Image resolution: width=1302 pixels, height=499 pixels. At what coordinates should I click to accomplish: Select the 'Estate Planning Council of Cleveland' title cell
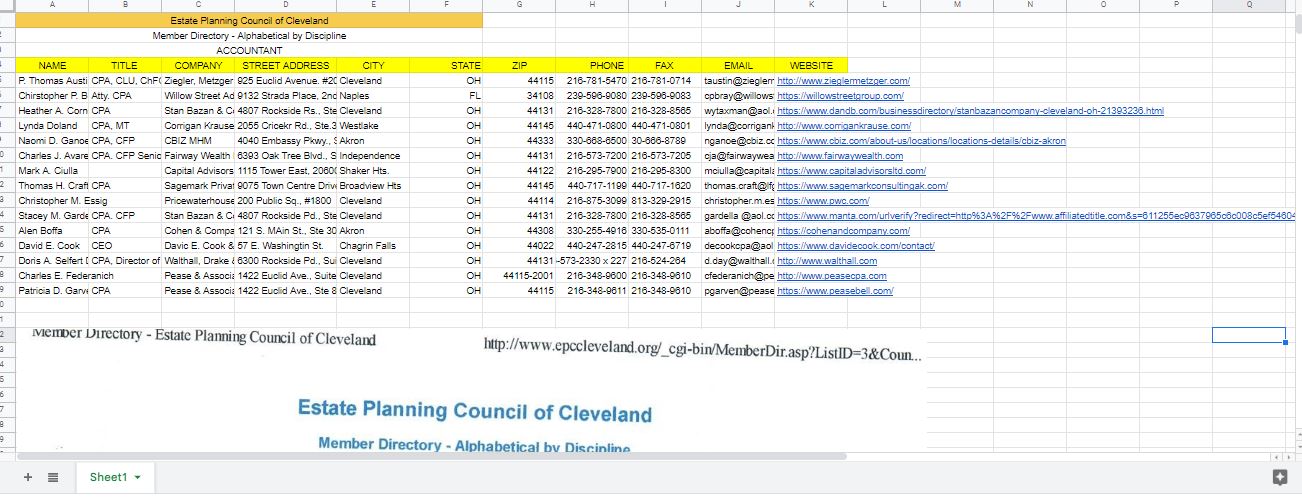tap(249, 20)
